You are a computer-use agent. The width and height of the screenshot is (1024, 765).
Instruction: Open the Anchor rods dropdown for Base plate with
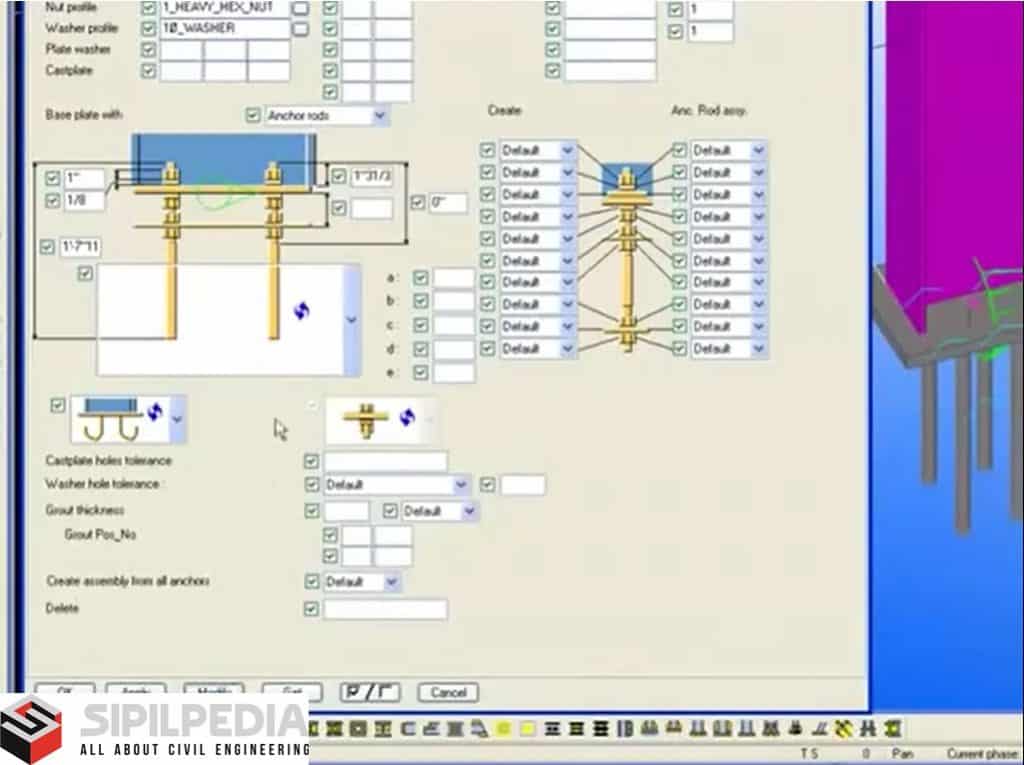[379, 116]
